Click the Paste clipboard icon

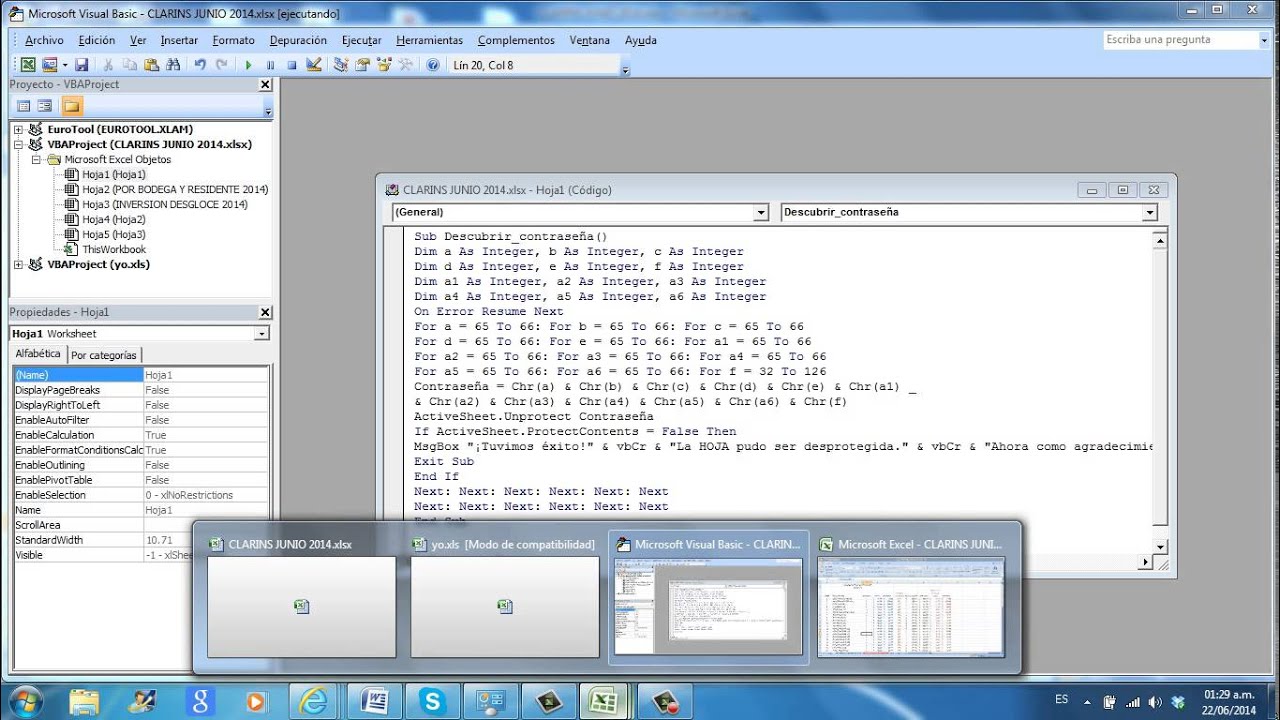[151, 64]
